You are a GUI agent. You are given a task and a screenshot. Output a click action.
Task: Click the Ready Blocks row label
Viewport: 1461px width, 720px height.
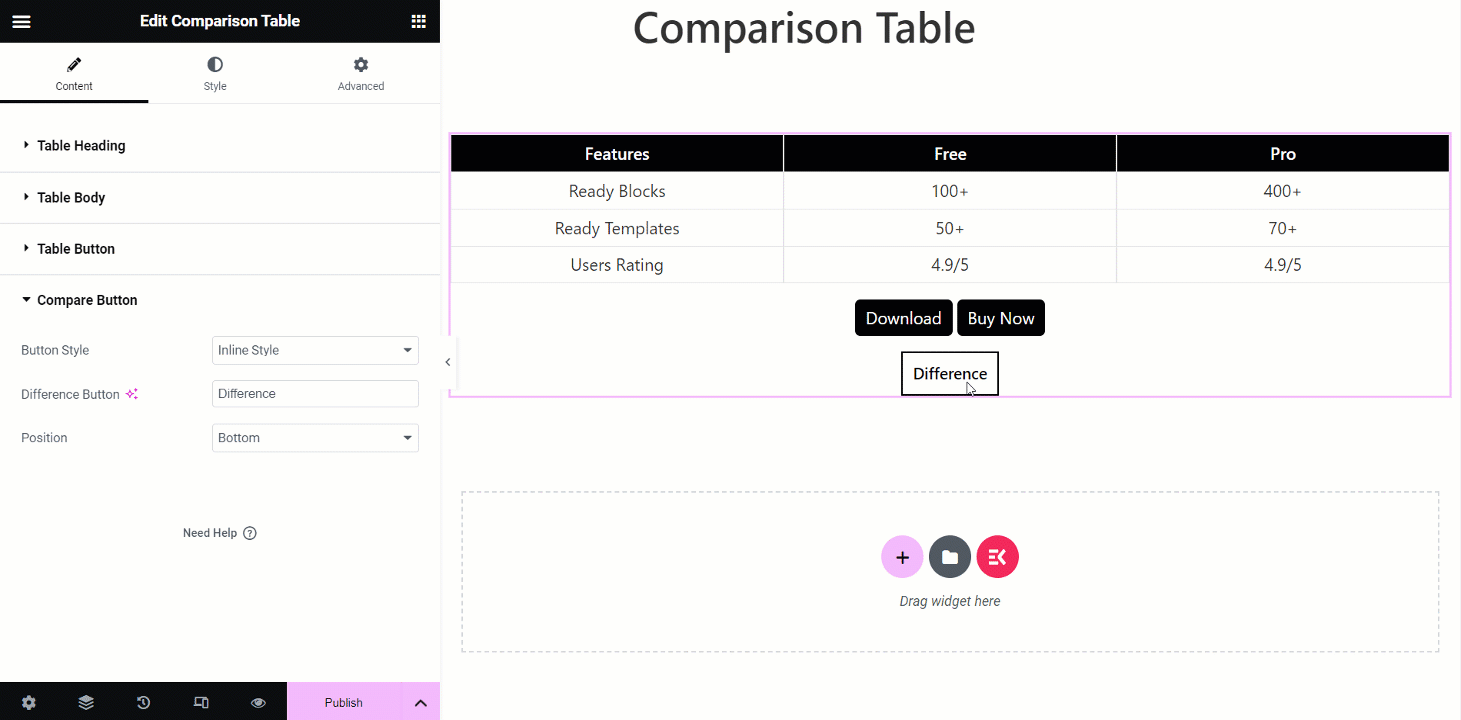click(x=617, y=191)
